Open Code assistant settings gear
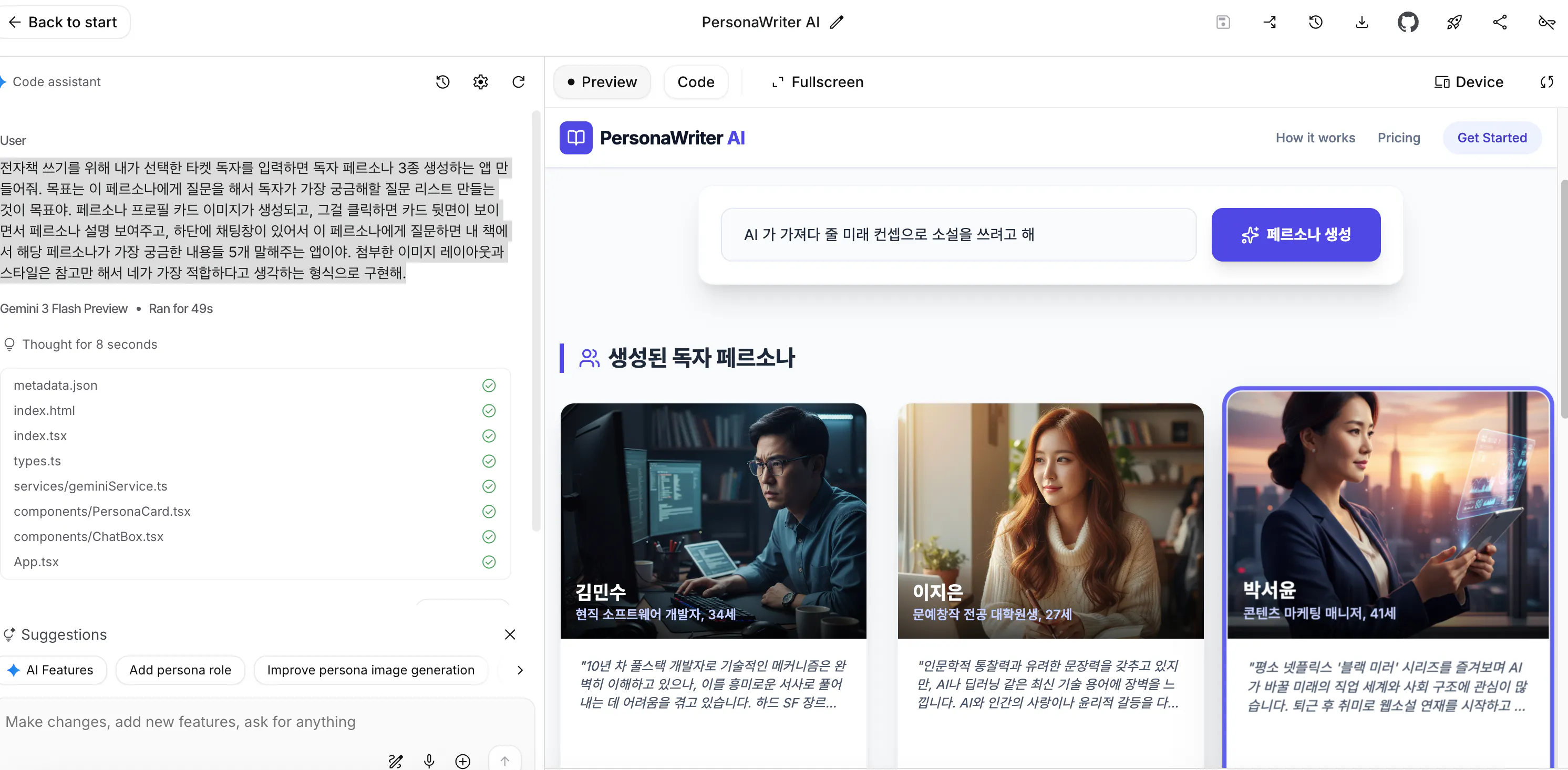The image size is (1568, 770). point(480,81)
